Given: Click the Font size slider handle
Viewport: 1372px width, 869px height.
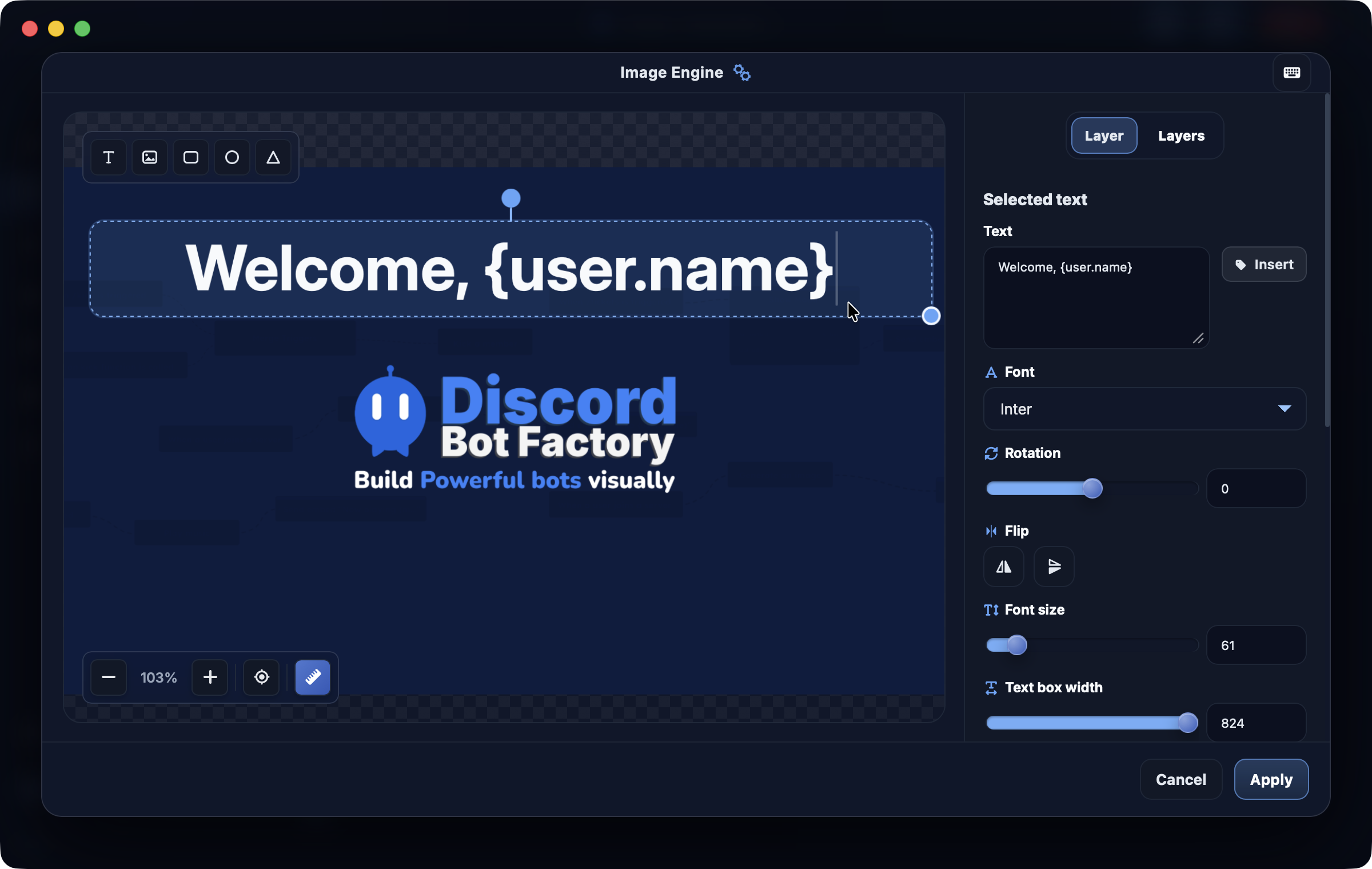Looking at the screenshot, I should [1017, 645].
